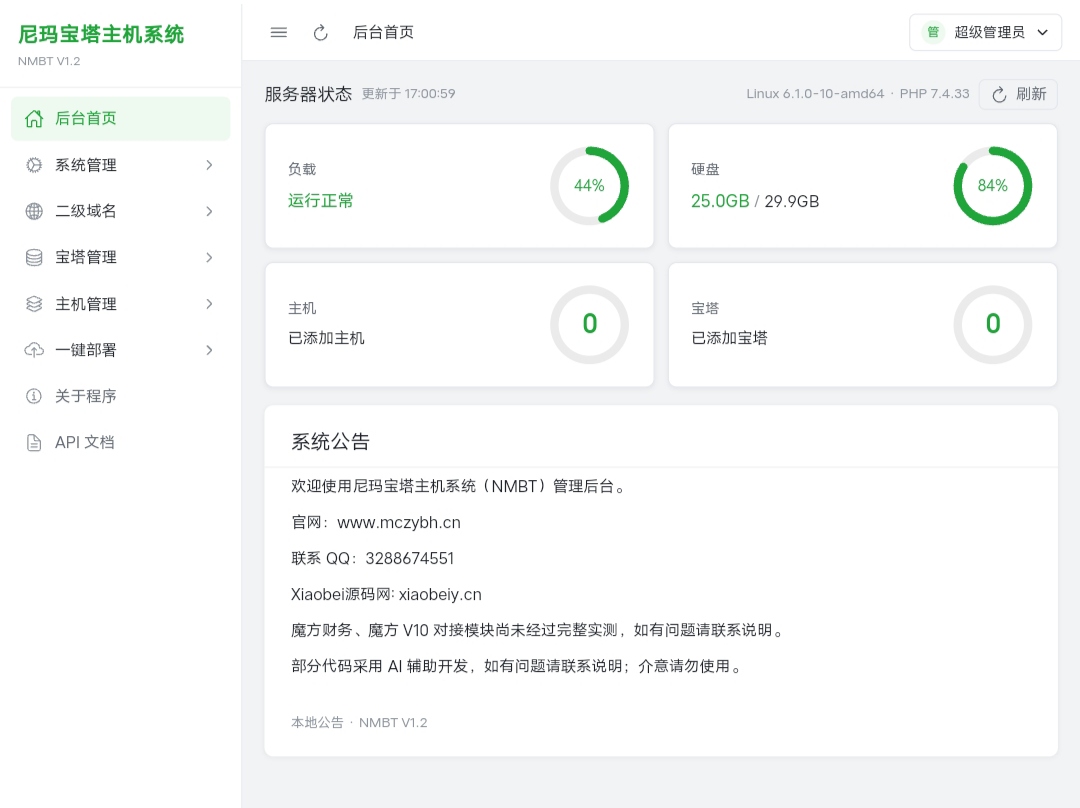The width and height of the screenshot is (1080, 808).
Task: Click the QQ number 3288674551 line
Action: coord(373,559)
